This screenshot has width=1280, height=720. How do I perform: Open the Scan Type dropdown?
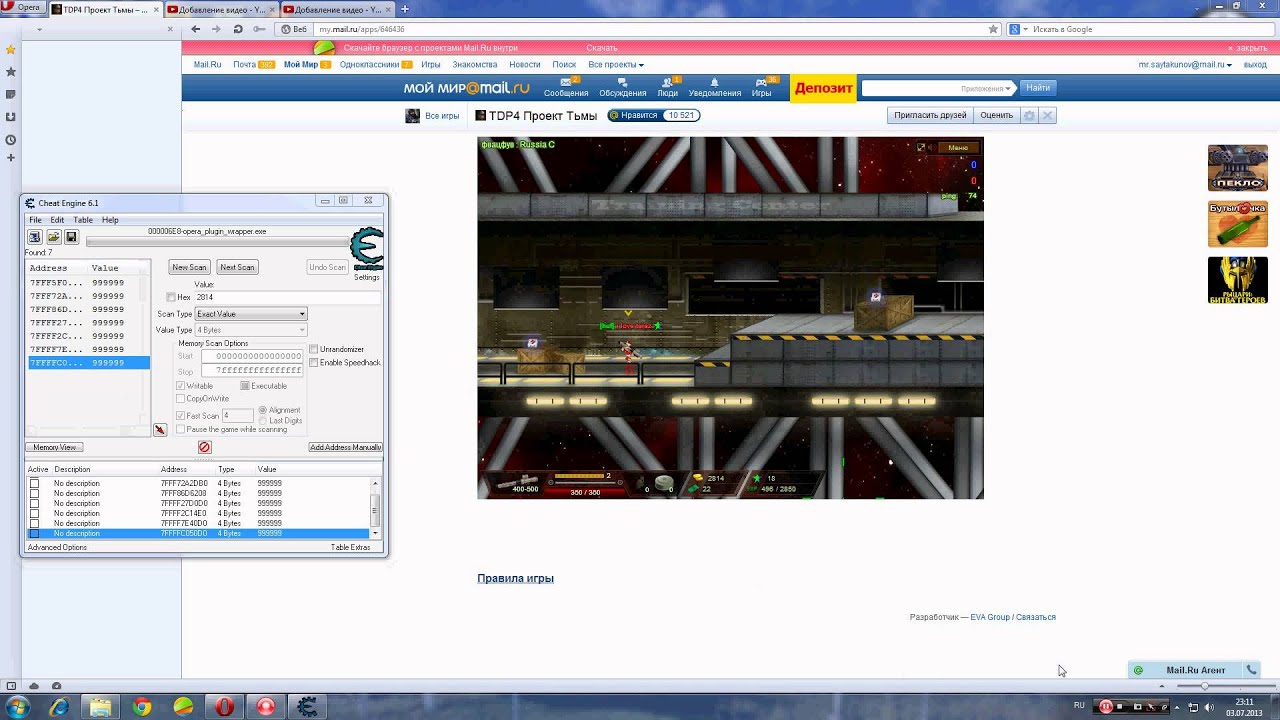click(x=251, y=314)
